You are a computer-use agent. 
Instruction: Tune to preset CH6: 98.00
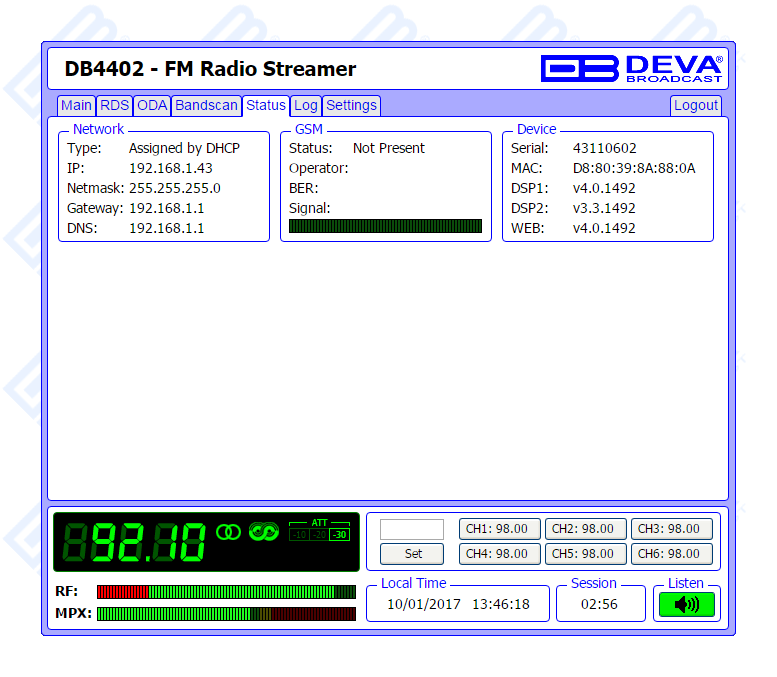(x=672, y=553)
